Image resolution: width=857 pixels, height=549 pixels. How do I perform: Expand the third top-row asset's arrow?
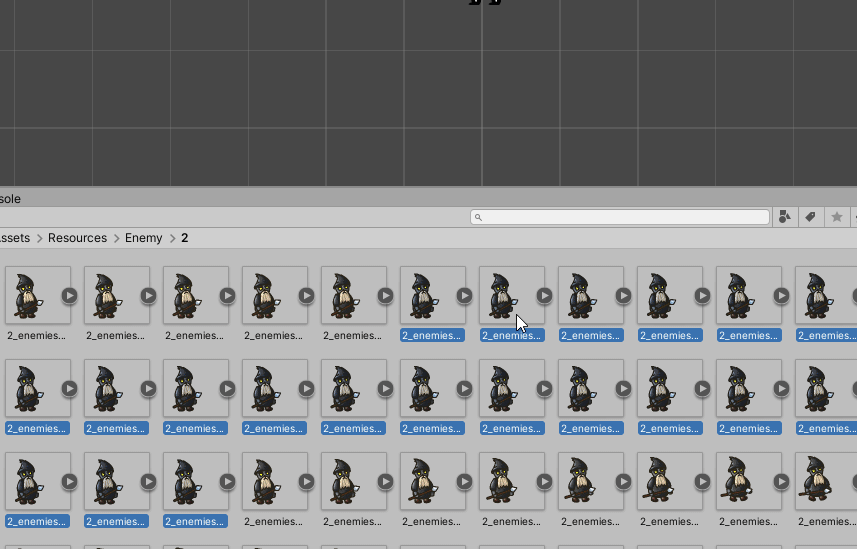pyautogui.click(x=227, y=295)
